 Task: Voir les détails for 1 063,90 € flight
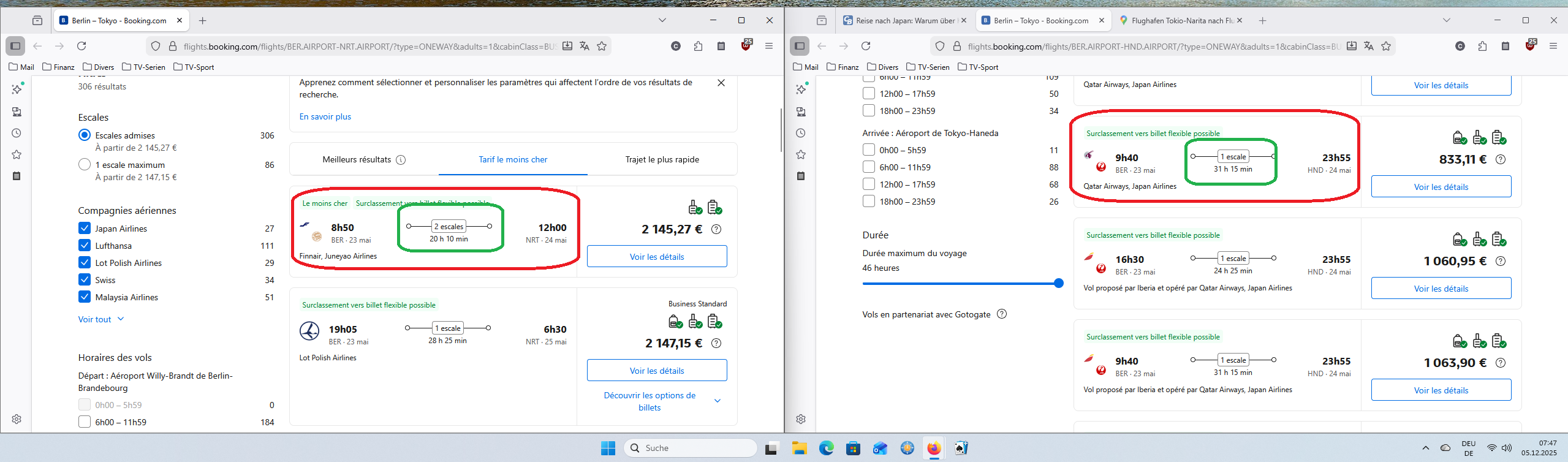1441,390
